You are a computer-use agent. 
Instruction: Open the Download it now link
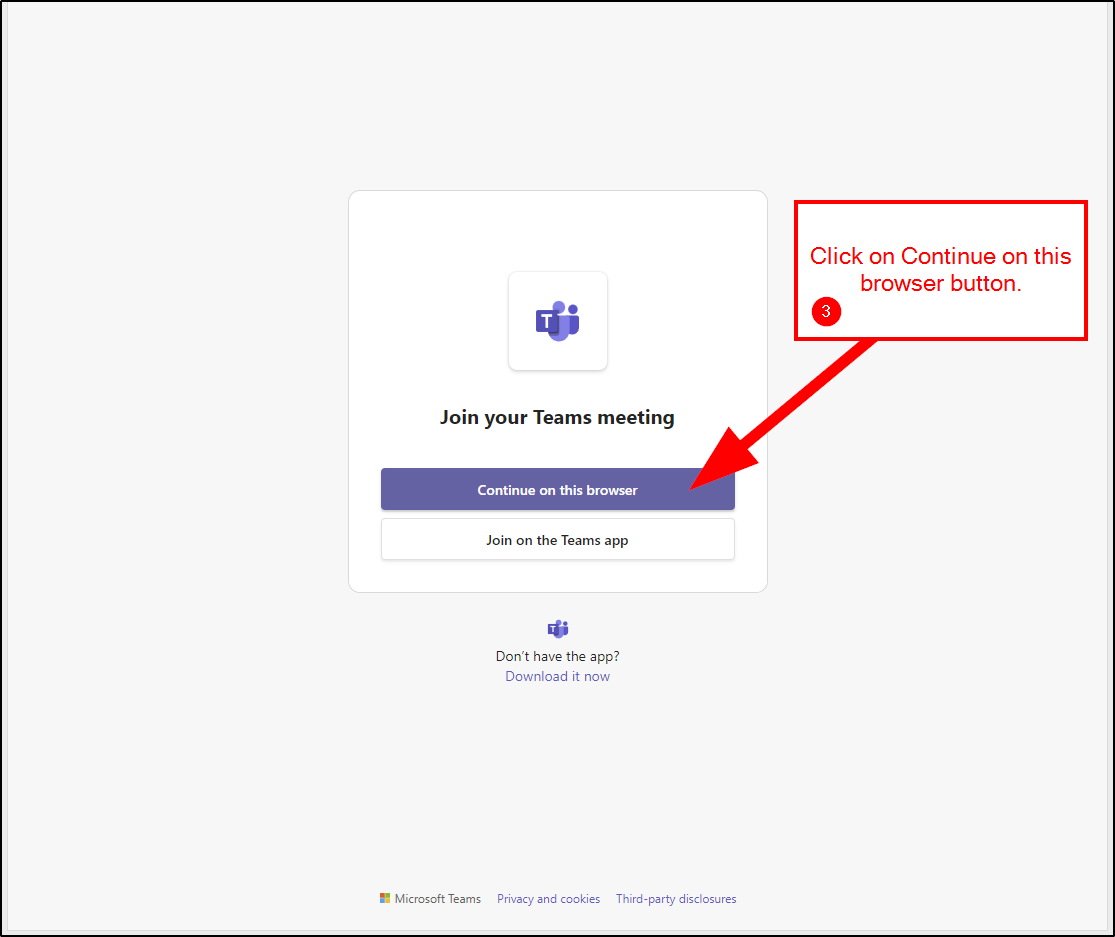click(x=558, y=676)
